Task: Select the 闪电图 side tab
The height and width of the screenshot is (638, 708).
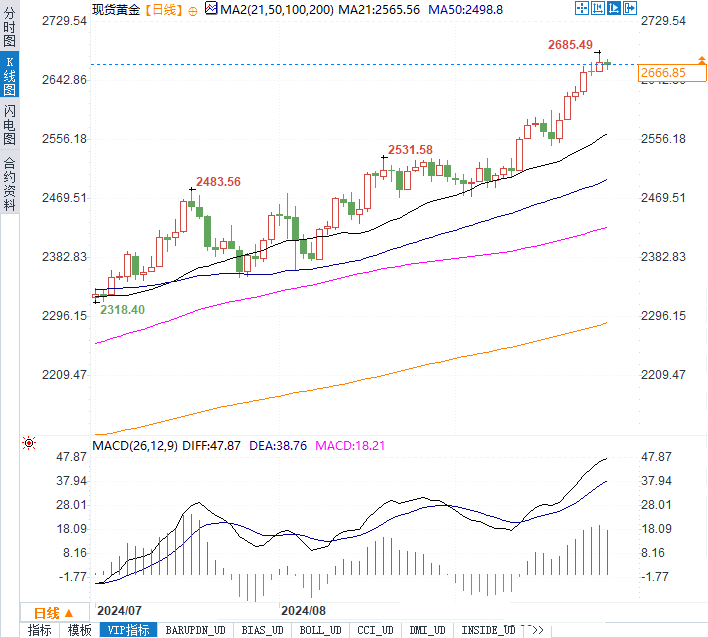Action: click(9, 124)
